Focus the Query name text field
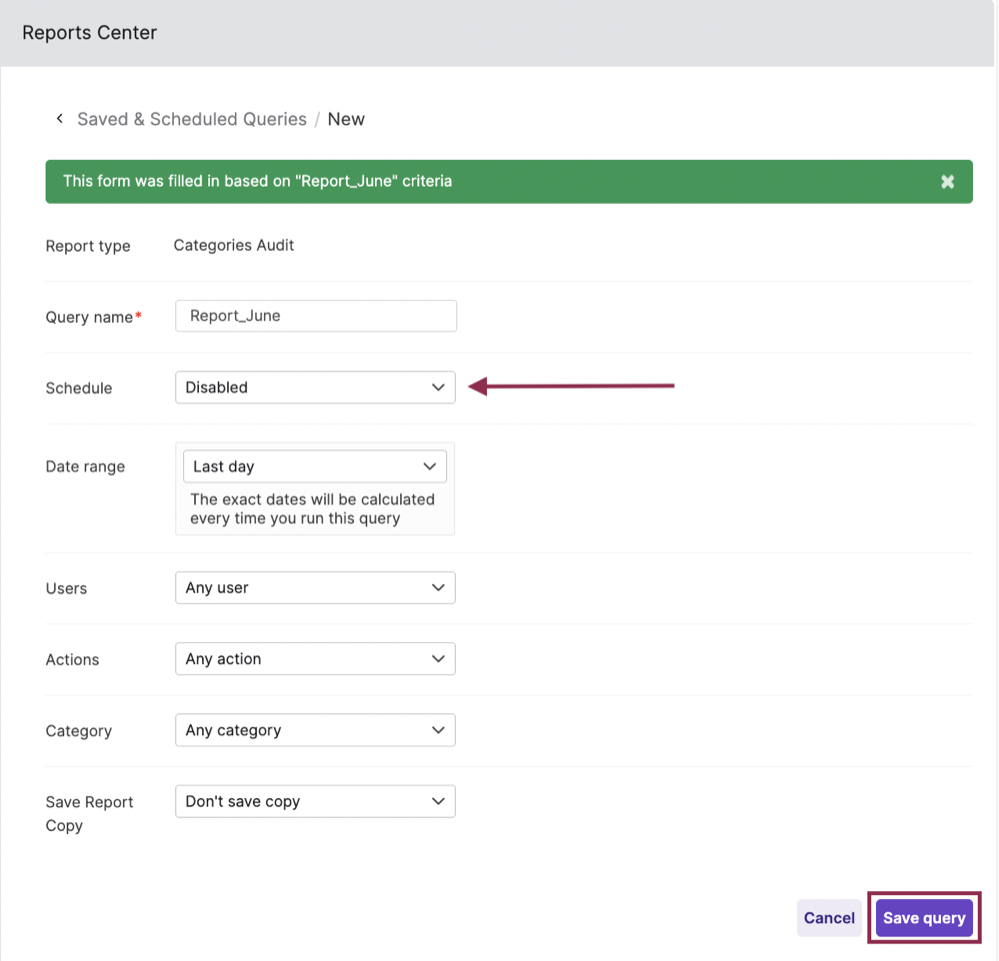999x961 pixels. [315, 316]
